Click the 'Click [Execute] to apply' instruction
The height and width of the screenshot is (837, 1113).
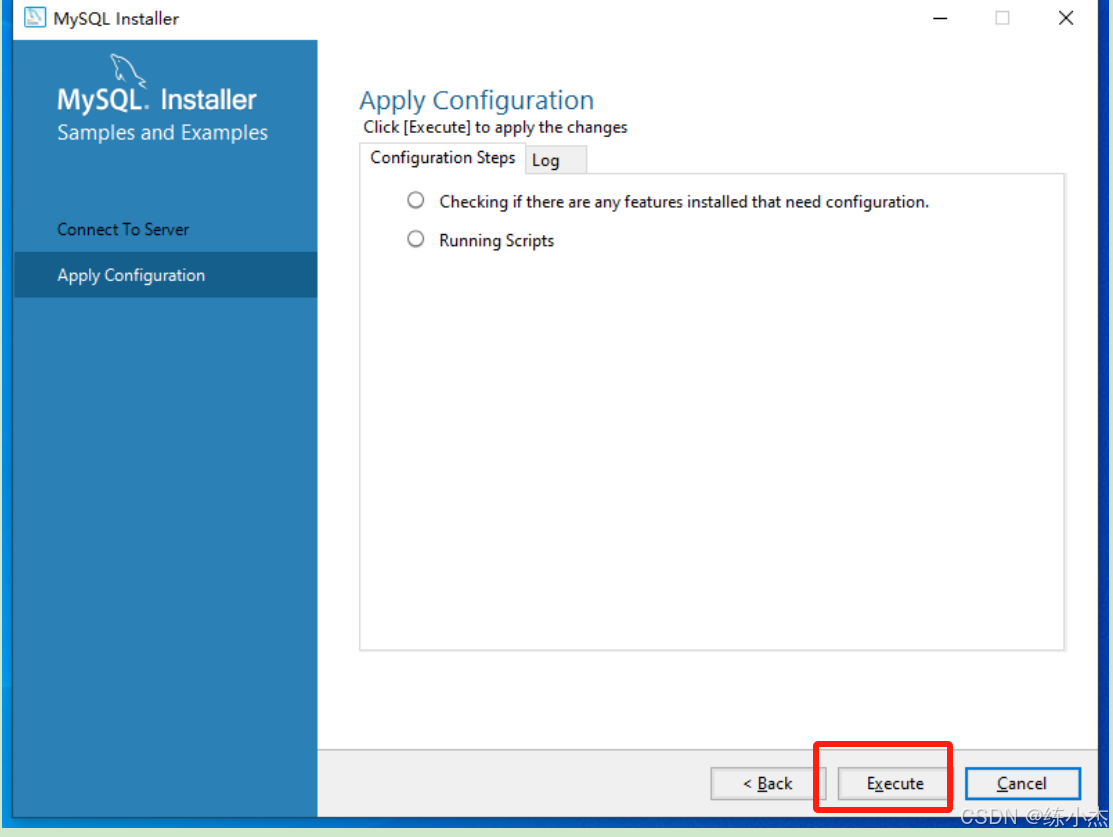[x=495, y=127]
